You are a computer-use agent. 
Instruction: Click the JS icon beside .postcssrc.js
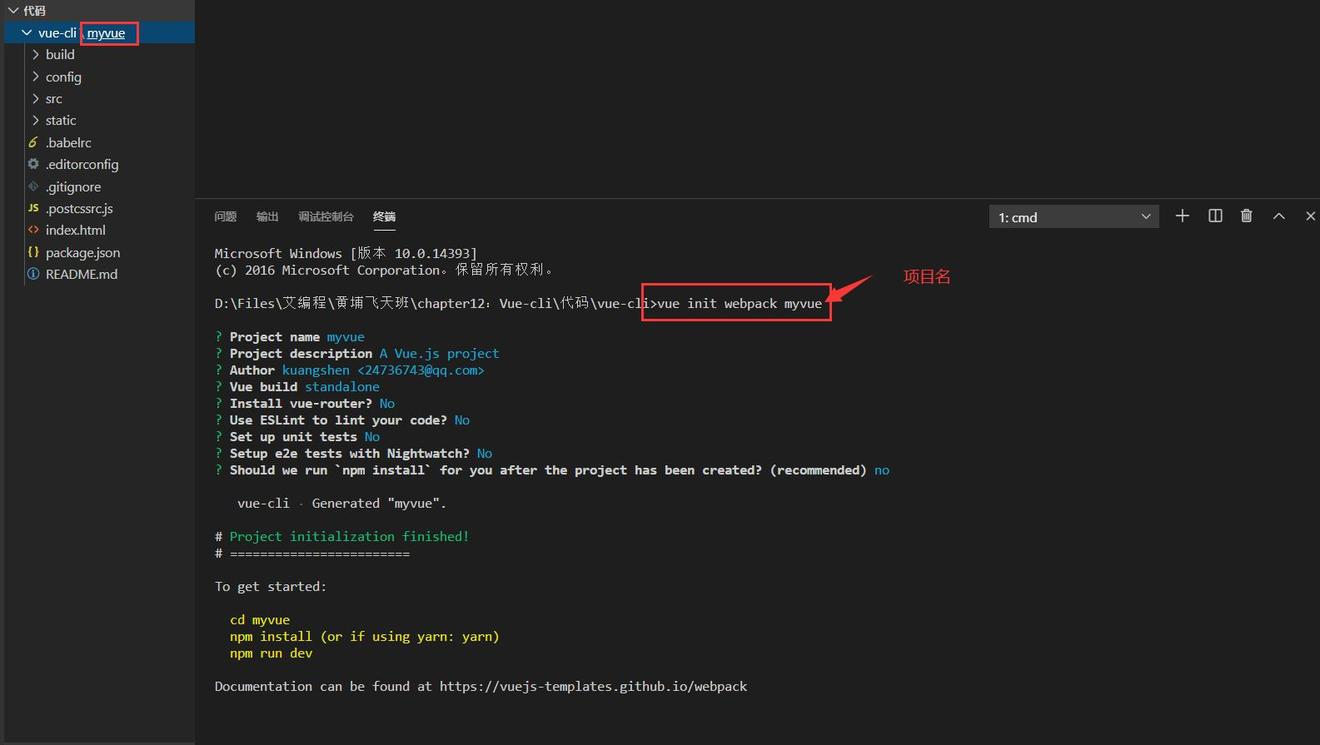click(32, 208)
